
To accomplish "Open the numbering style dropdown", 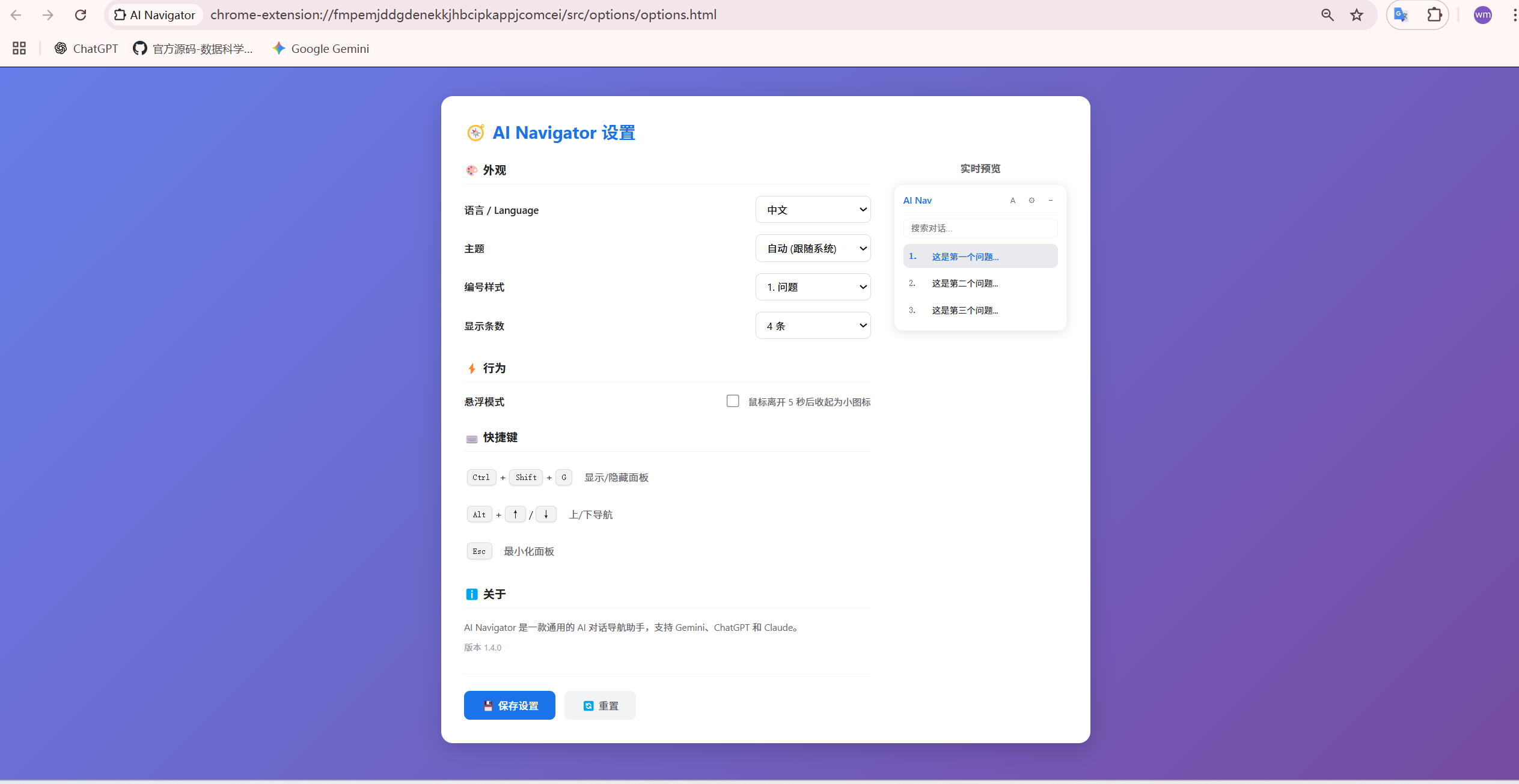I will (813, 287).
